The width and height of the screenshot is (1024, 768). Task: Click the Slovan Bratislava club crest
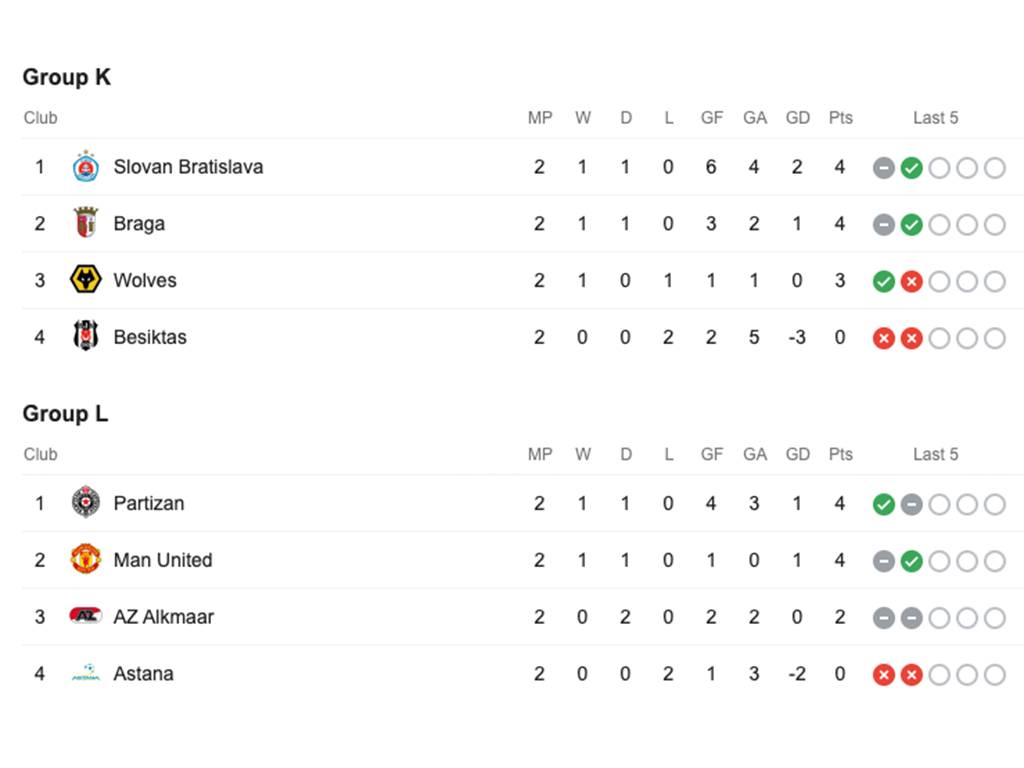coord(86,167)
